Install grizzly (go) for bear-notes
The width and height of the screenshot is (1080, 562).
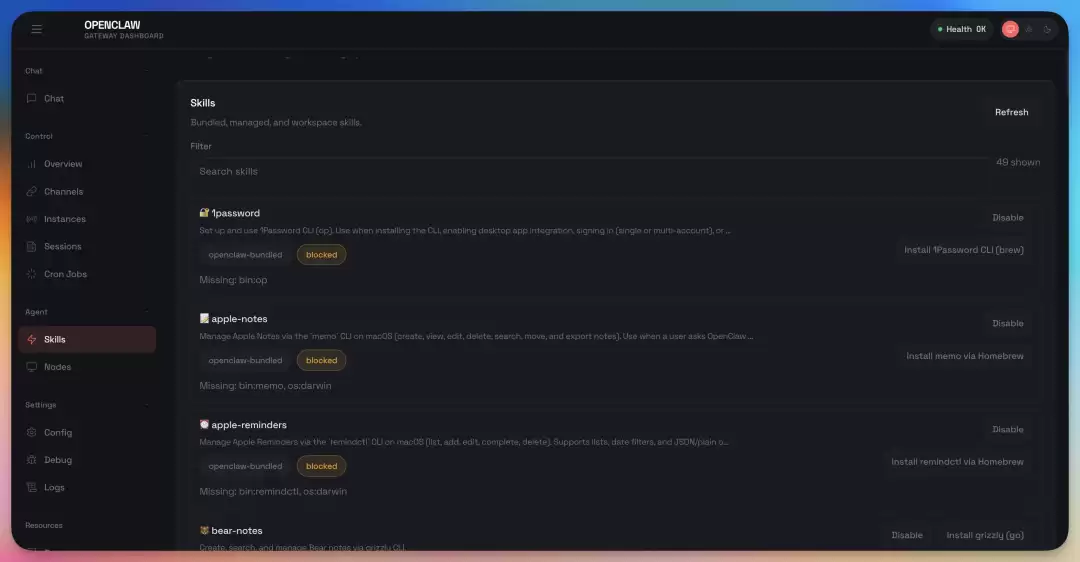tap(985, 535)
